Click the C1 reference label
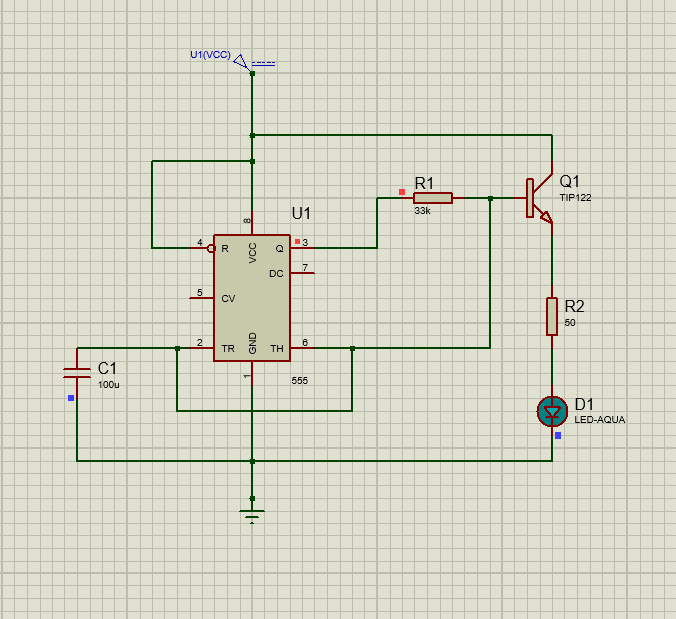Viewport: 676px width, 619px height. (107, 369)
